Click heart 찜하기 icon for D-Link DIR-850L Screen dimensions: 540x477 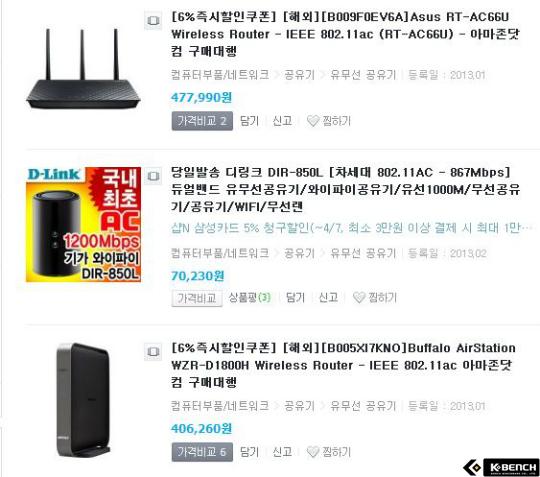click(x=359, y=297)
